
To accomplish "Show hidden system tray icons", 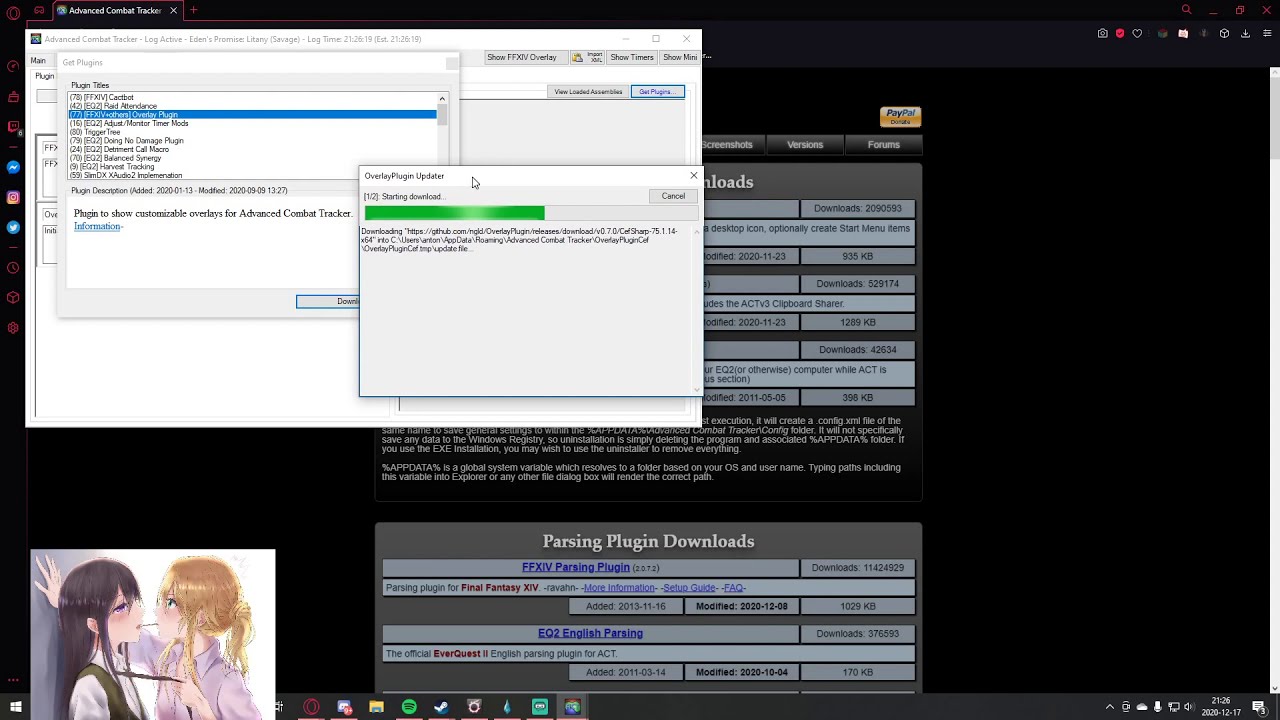I will coord(1109,707).
